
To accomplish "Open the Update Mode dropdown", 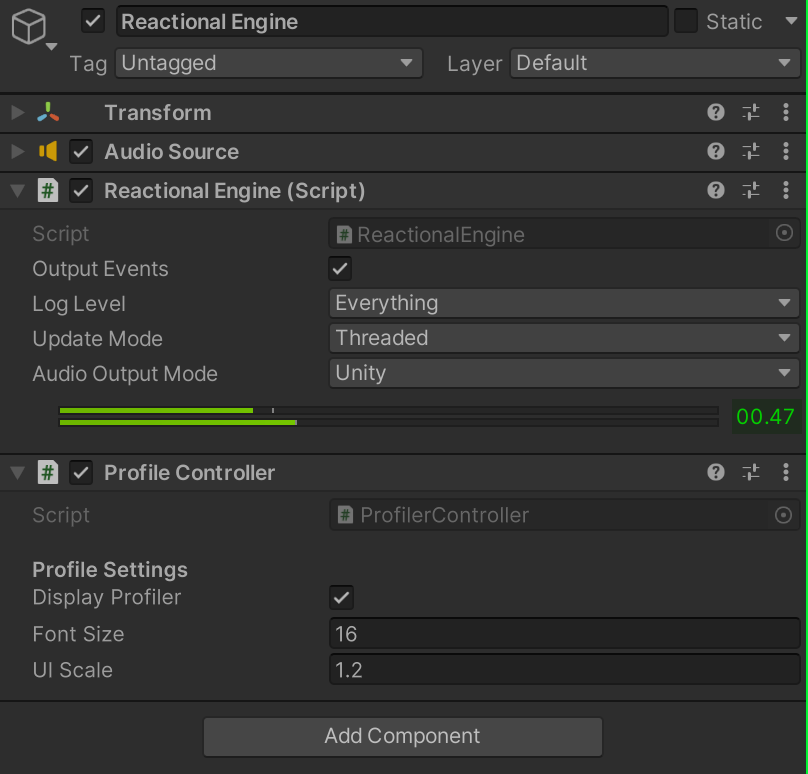I will click(564, 338).
